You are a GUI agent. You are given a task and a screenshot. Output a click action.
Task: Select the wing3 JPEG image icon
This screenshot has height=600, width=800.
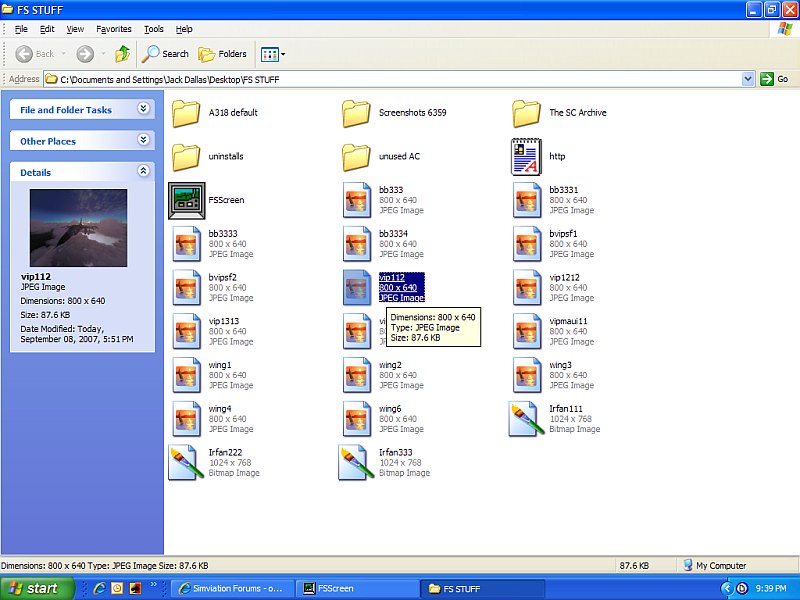coord(526,375)
